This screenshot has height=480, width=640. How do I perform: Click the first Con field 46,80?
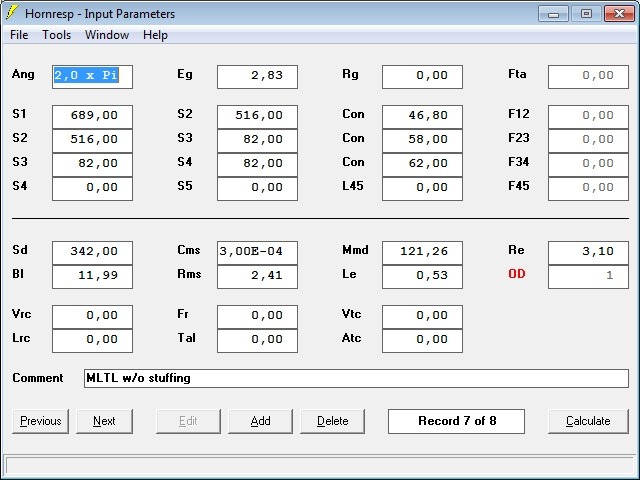[422, 117]
